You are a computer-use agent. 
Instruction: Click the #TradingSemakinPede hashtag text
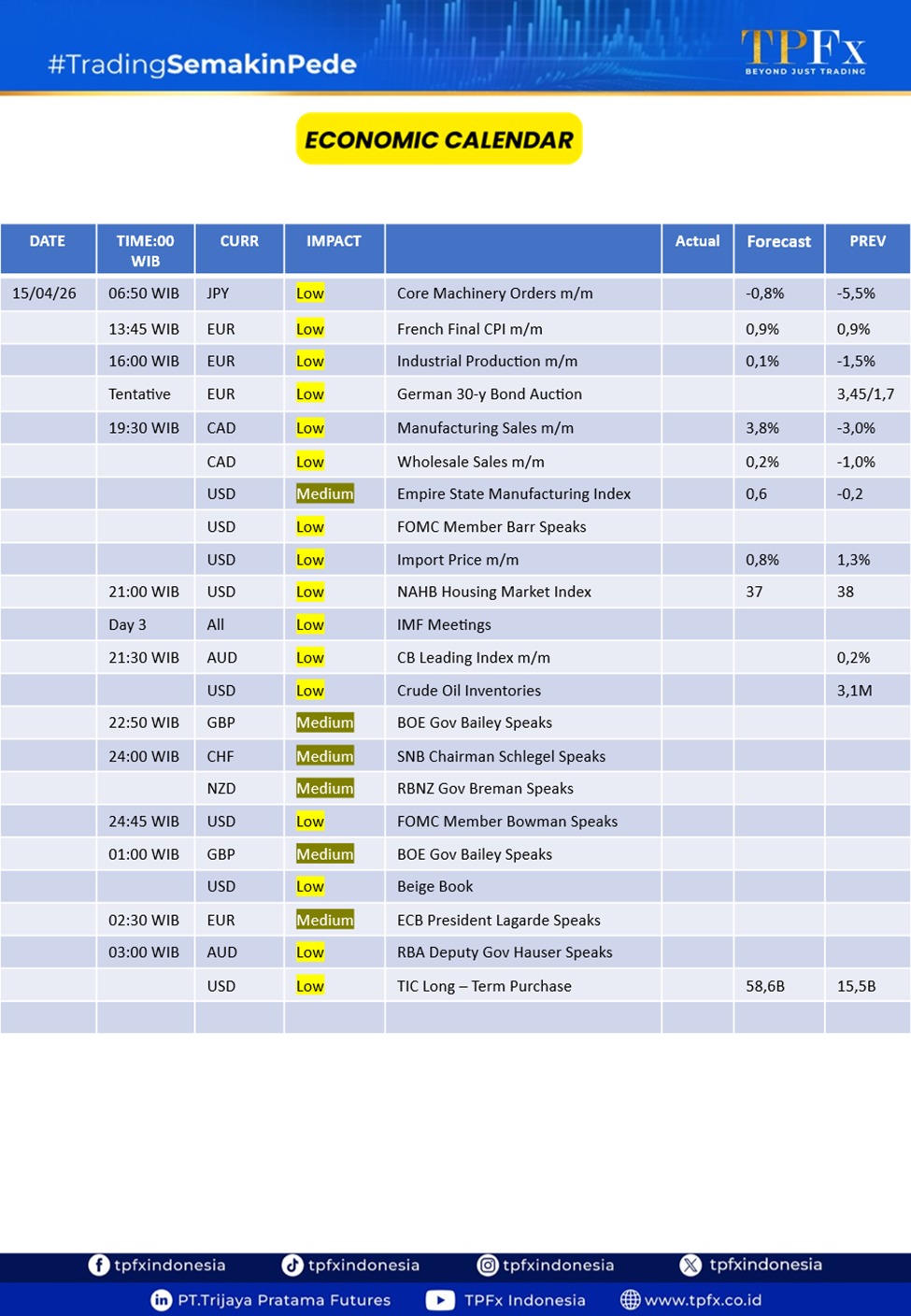click(203, 64)
